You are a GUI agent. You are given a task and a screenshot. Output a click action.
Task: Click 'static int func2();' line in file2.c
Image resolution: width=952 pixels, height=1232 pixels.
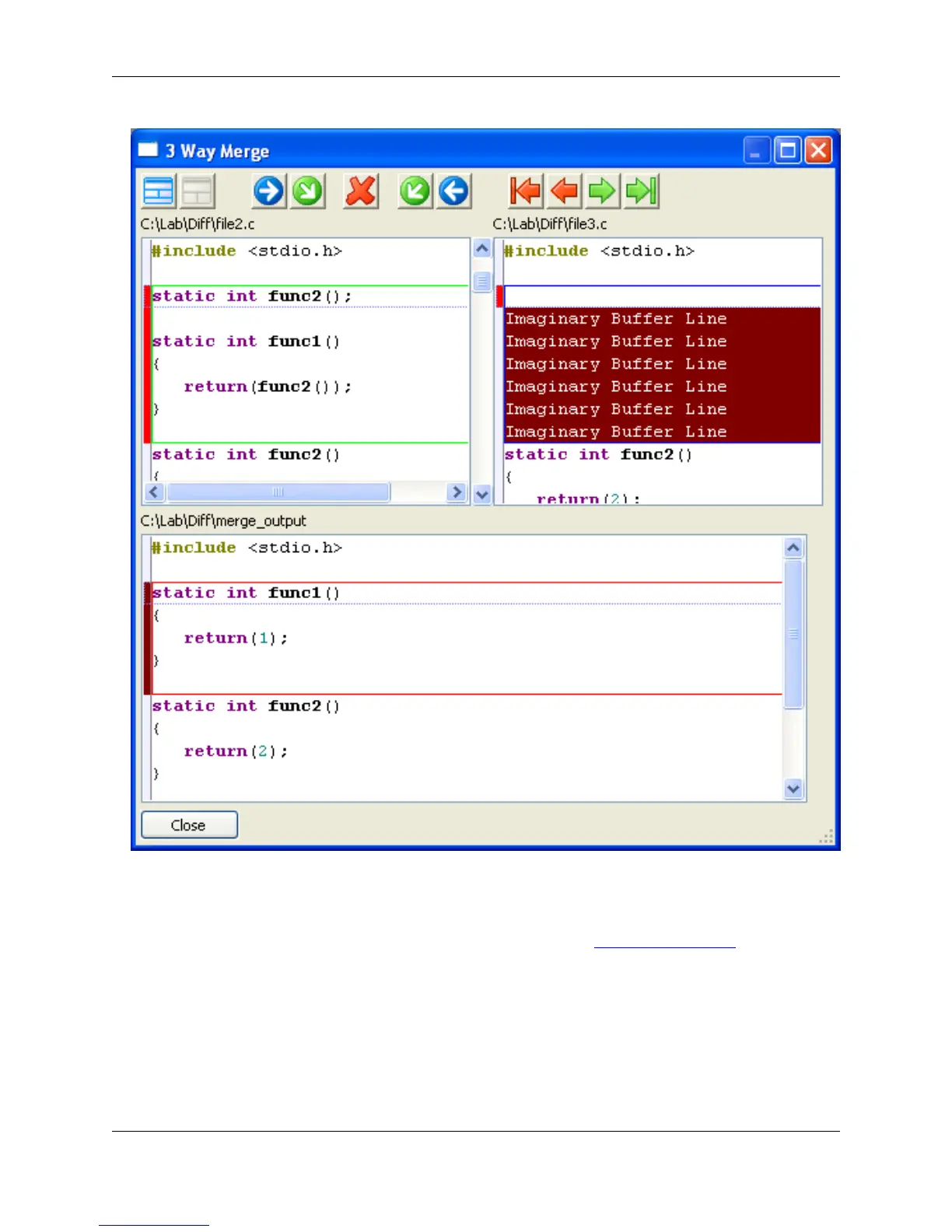(x=252, y=296)
